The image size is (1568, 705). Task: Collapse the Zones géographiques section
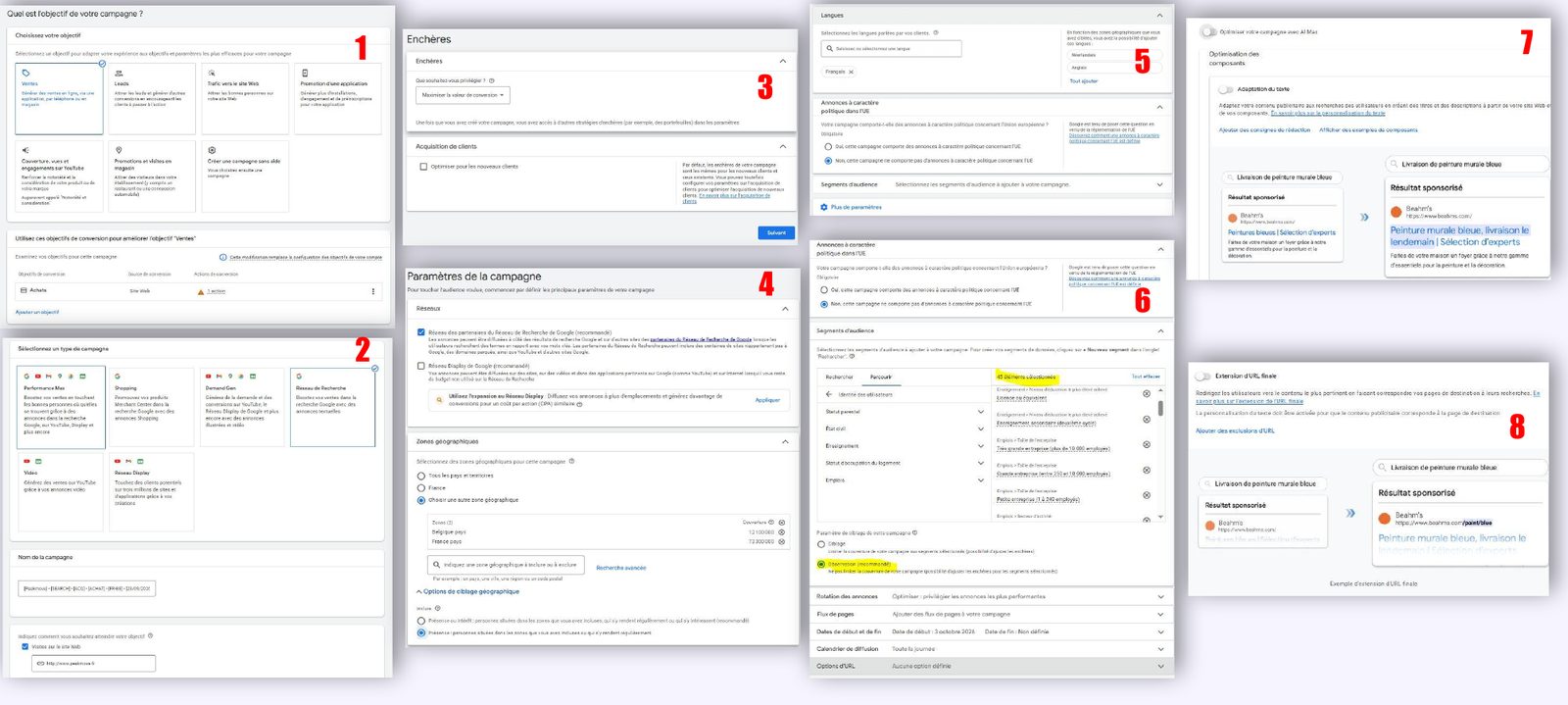click(785, 442)
